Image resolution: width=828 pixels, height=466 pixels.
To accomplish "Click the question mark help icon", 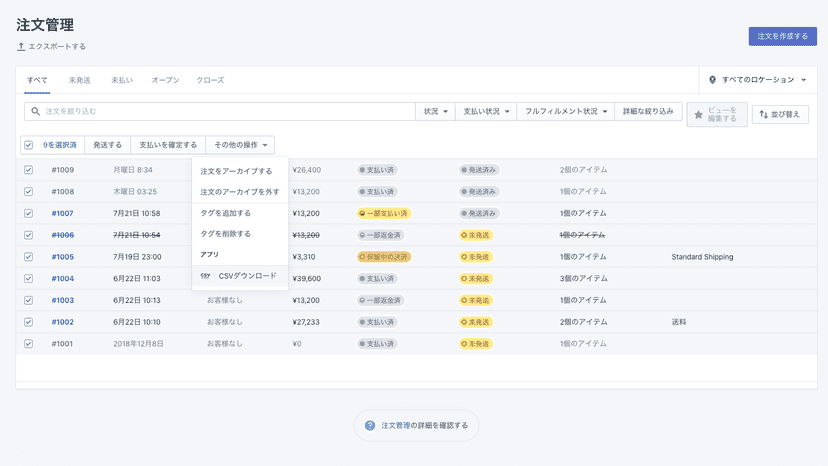I will pos(370,425).
